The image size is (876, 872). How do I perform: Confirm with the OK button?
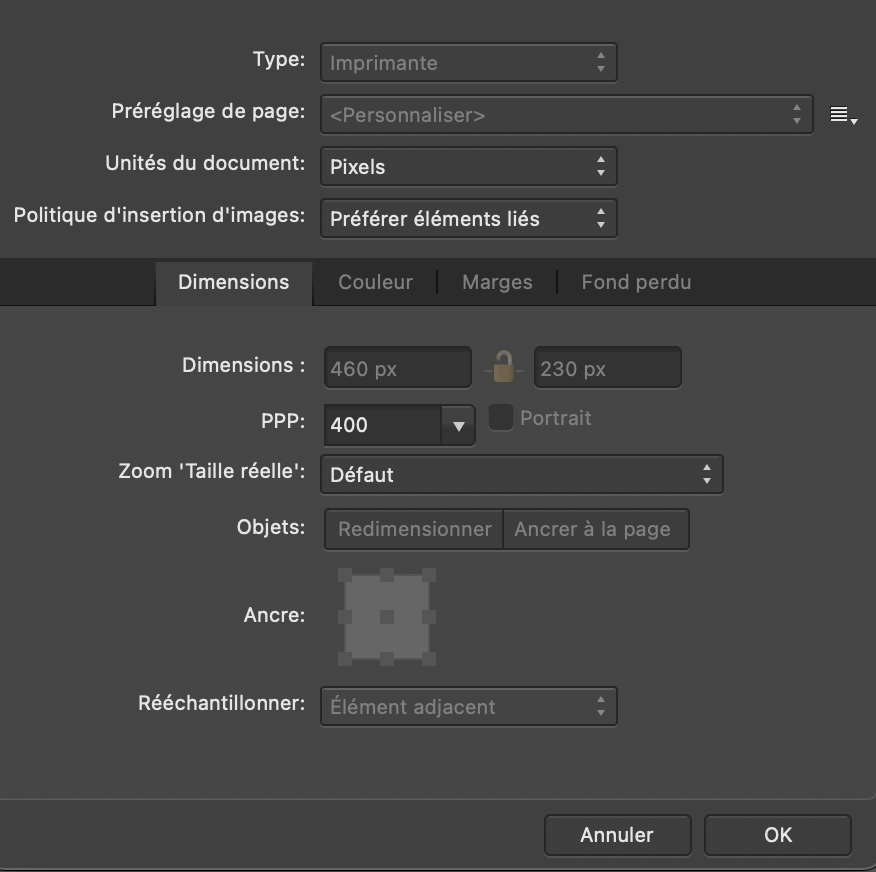pyautogui.click(x=778, y=835)
